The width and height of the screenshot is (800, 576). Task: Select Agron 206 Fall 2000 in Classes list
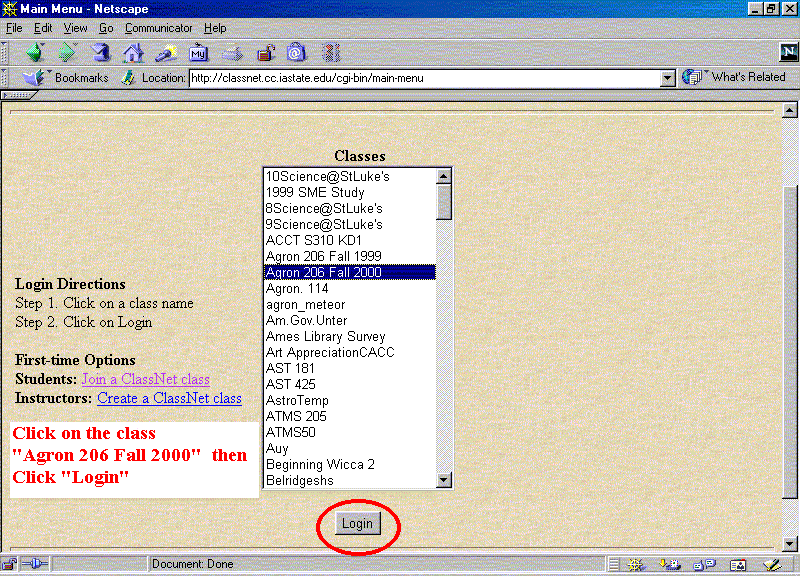click(x=323, y=272)
